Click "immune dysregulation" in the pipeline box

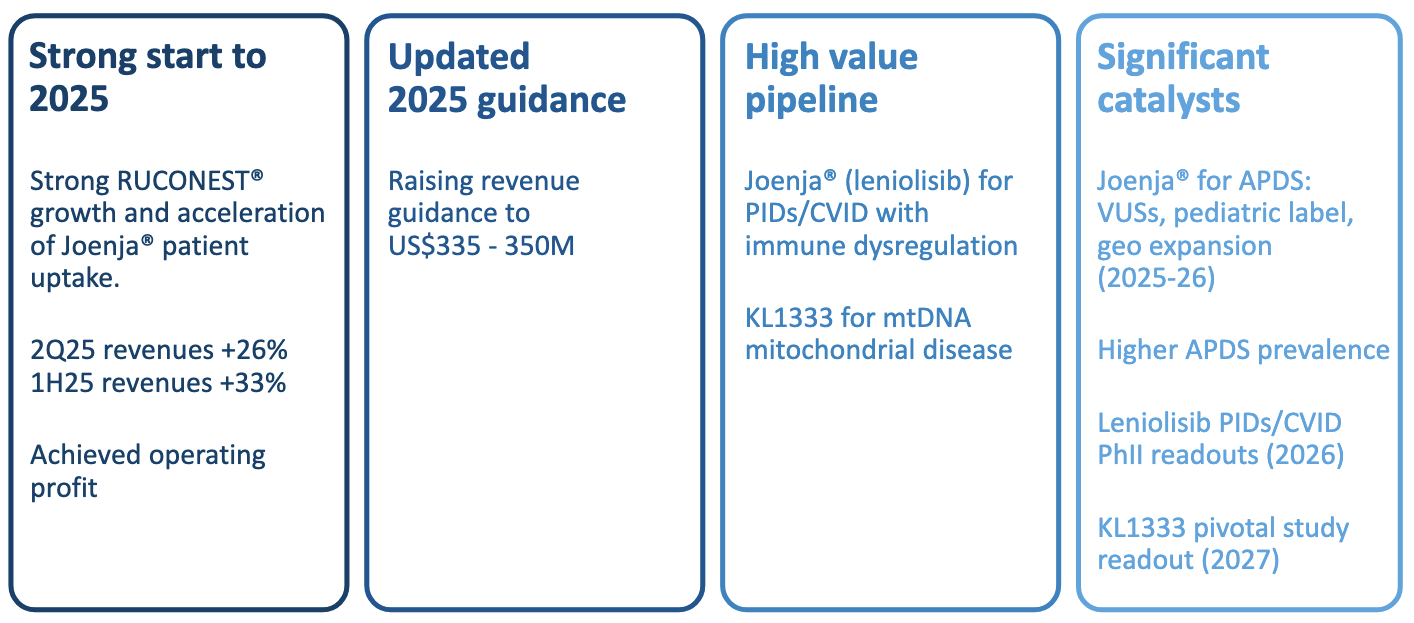coord(881,245)
